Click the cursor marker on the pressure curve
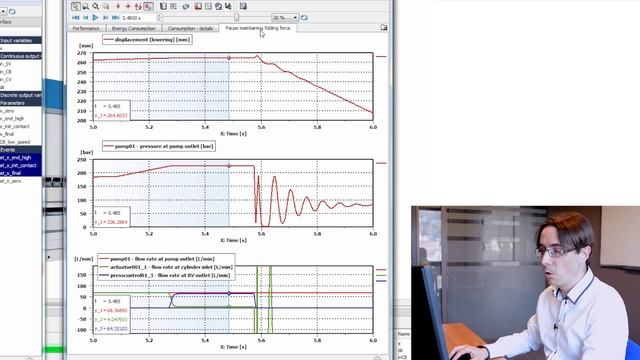This screenshot has height=360, width=640. pyautogui.click(x=229, y=166)
